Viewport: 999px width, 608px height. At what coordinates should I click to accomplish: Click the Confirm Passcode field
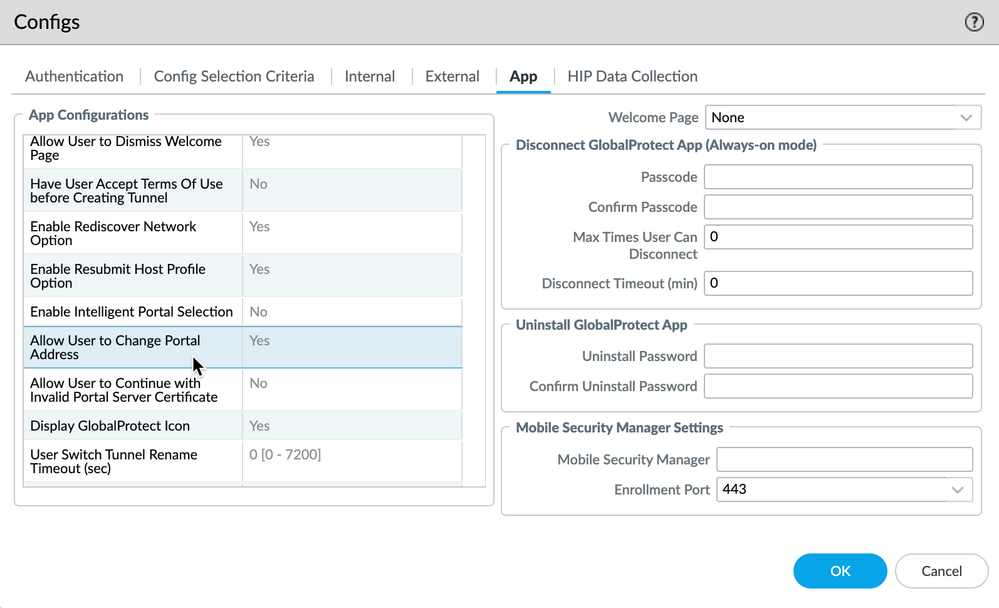point(838,207)
